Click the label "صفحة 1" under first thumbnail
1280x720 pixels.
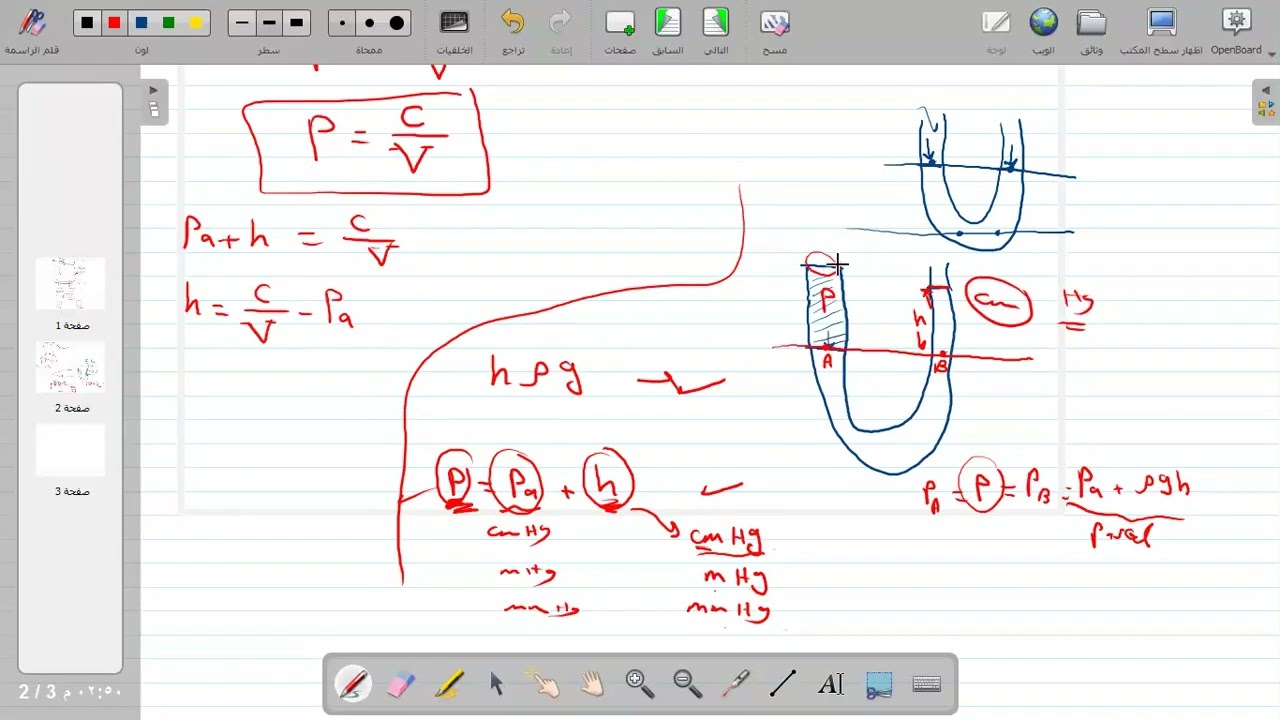[x=72, y=326]
